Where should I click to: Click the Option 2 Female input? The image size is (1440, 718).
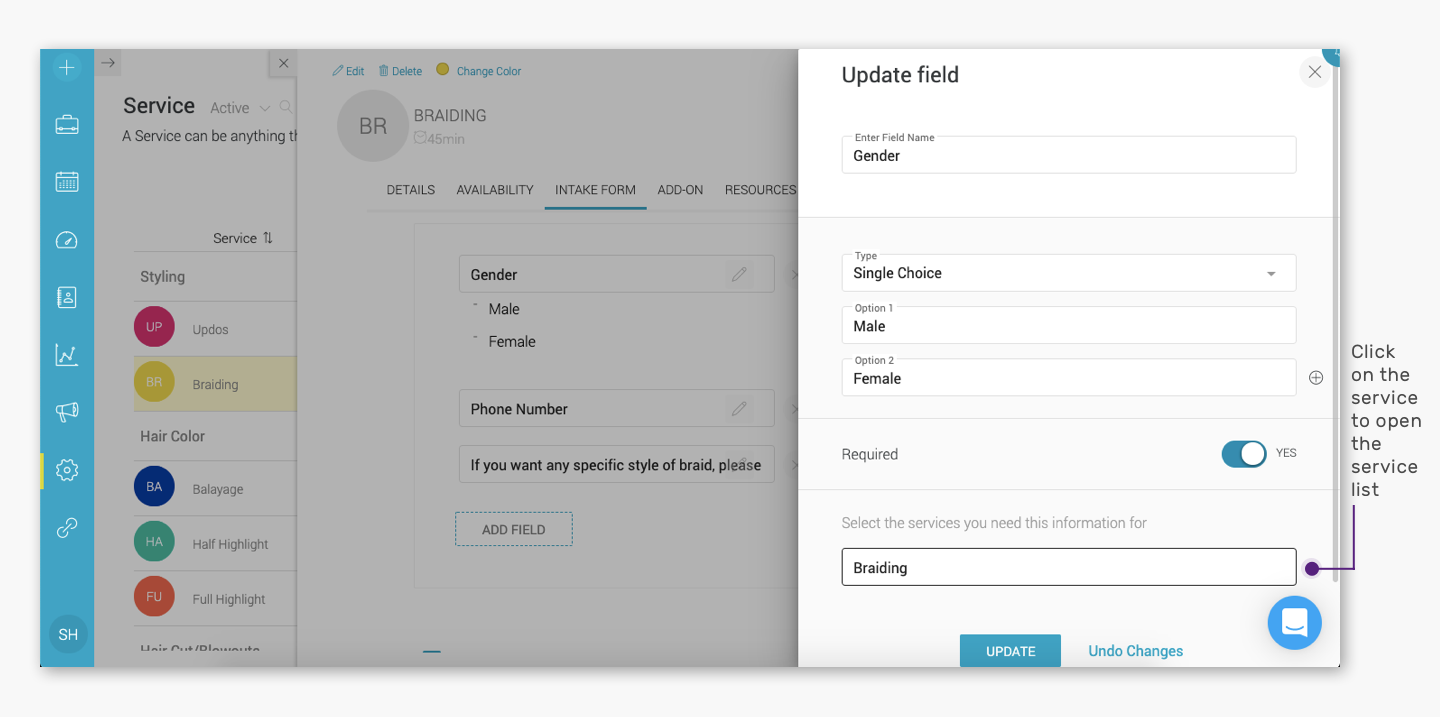click(x=1069, y=377)
